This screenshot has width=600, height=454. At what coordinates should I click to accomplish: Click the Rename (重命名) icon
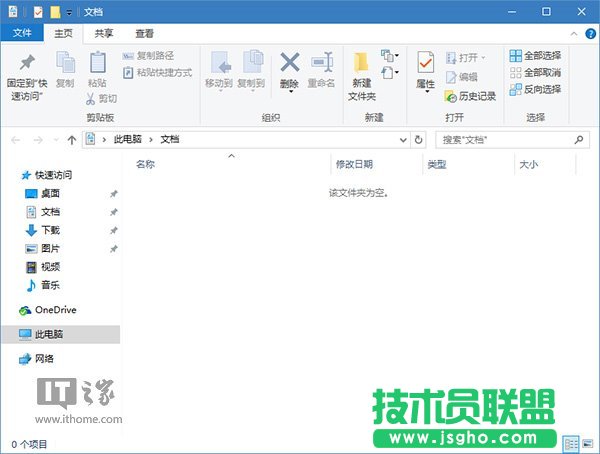(322, 62)
